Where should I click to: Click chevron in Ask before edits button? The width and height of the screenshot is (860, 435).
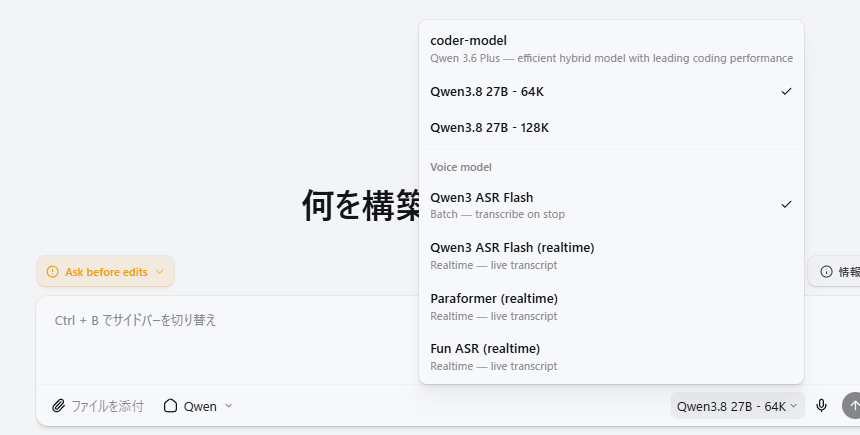(160, 272)
